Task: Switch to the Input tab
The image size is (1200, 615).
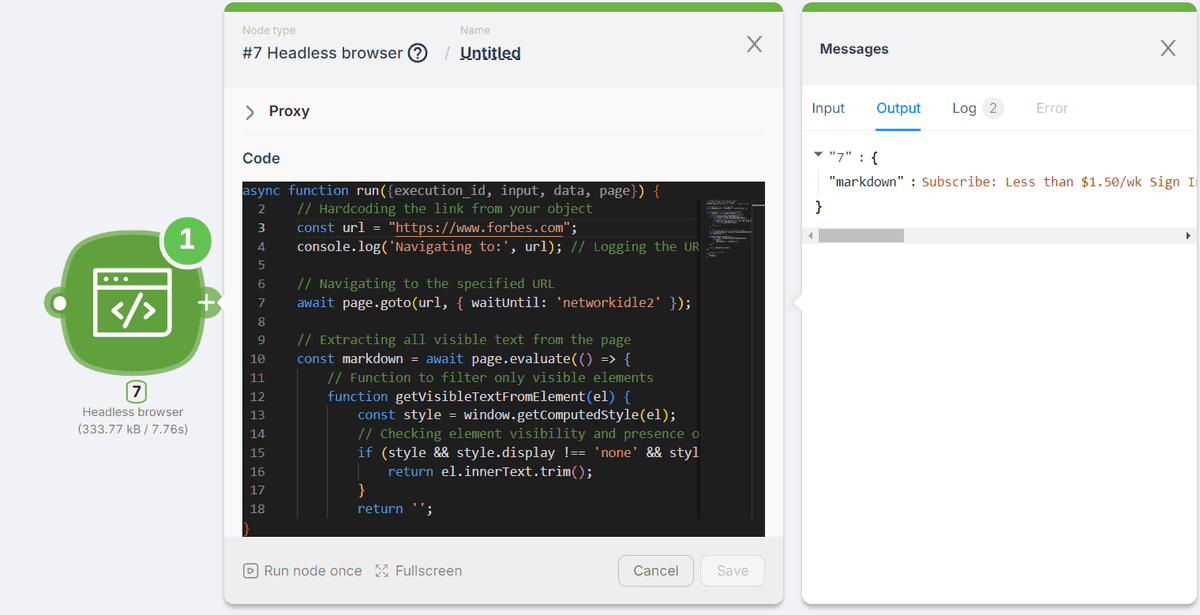Action: [x=828, y=108]
